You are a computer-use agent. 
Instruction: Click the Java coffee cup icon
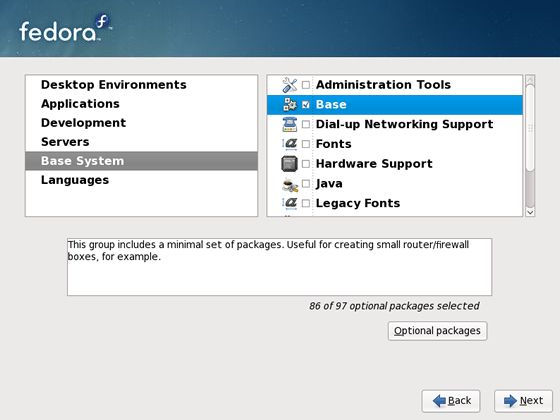point(290,184)
